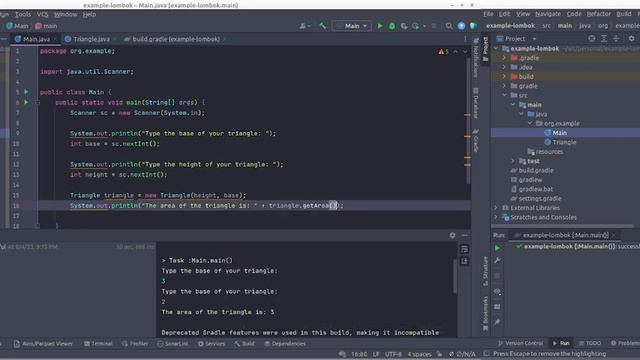Click console output vertical scrollbar
Image resolution: width=640 pixels, height=360 pixels.
(x=455, y=276)
